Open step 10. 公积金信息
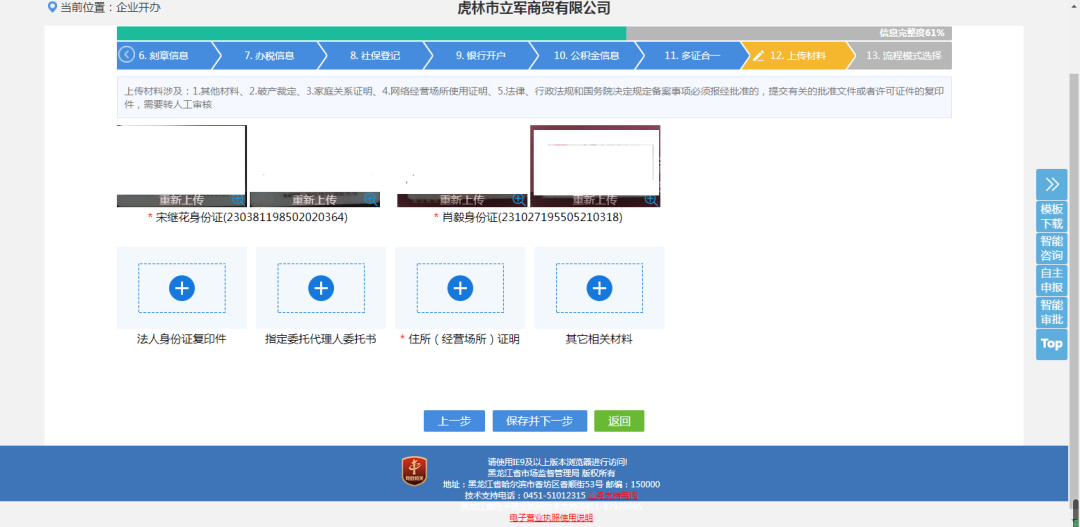Viewport: 1080px width, 527px height. [586, 56]
